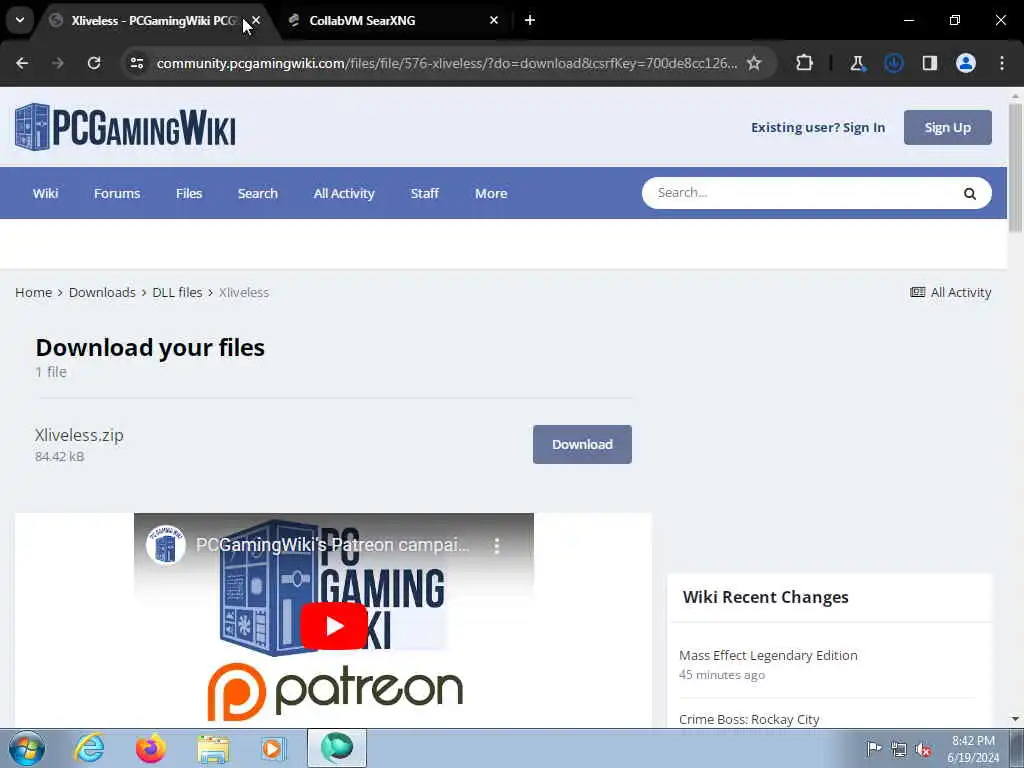
Task: Open Crime Boss: Rockay City recent change
Action: [x=749, y=719]
